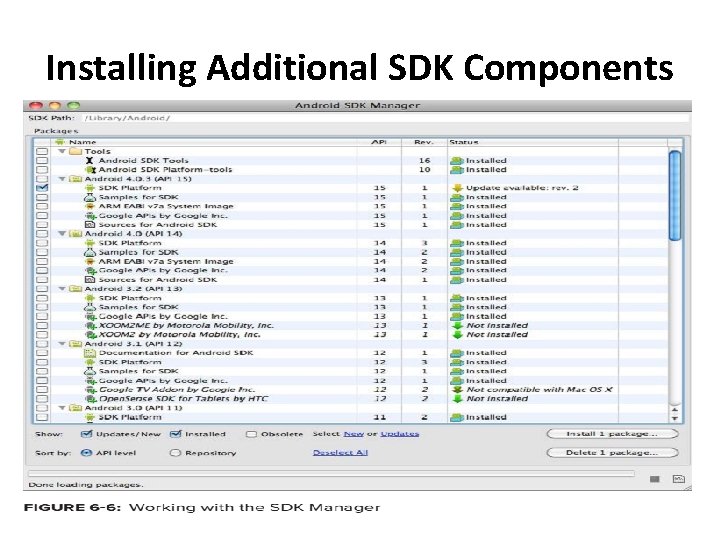Click the Google APIs add-on icon, API 14

(x=90, y=271)
